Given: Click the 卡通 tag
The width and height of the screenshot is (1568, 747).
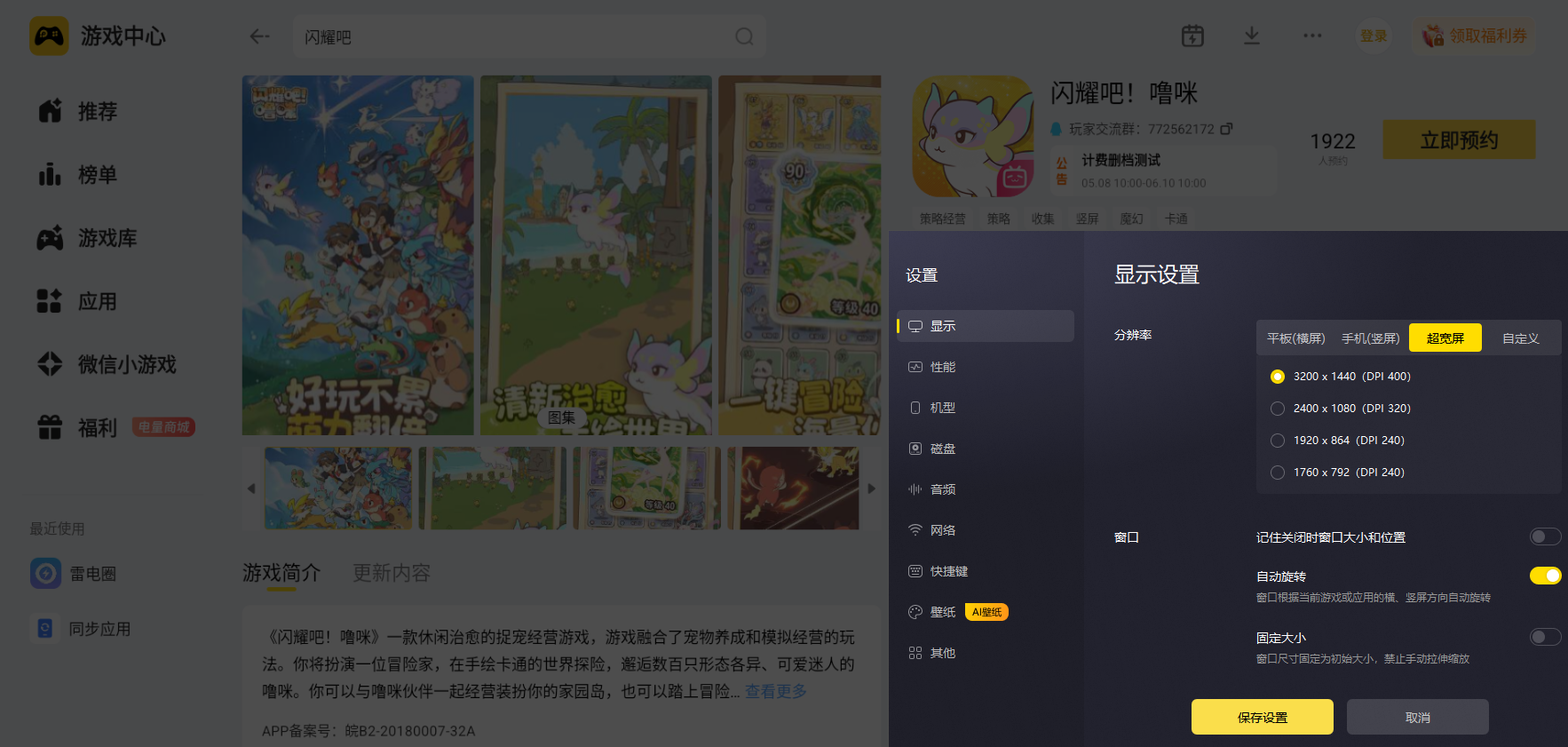Looking at the screenshot, I should (x=1176, y=219).
